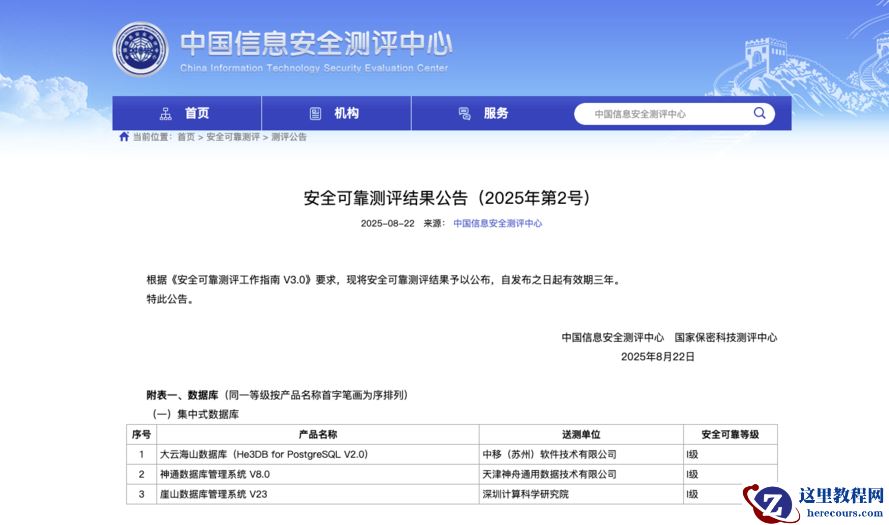Viewport: 889px width, 525px height.
Task: Click the date line 2025年8月22日
Action: 658,357
